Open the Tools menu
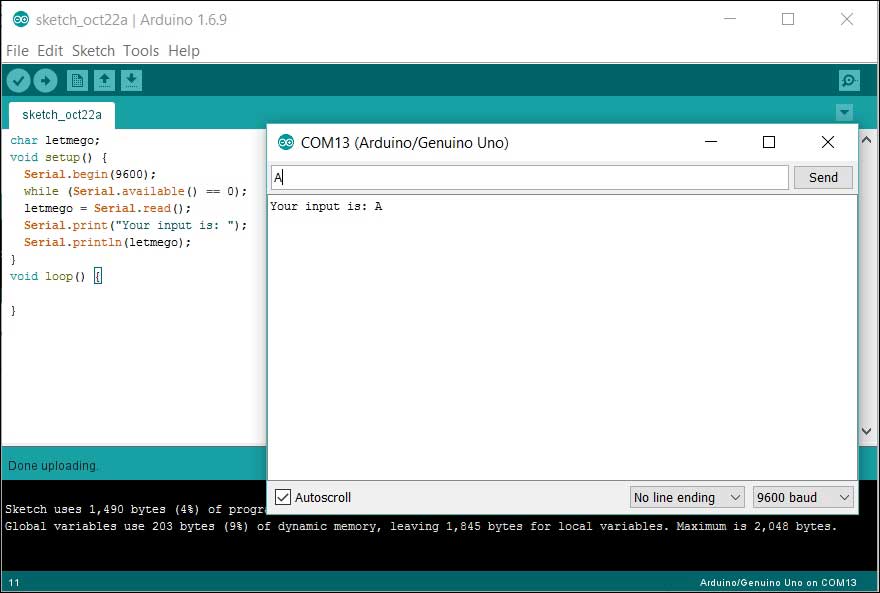Image resolution: width=880 pixels, height=593 pixels. point(141,51)
